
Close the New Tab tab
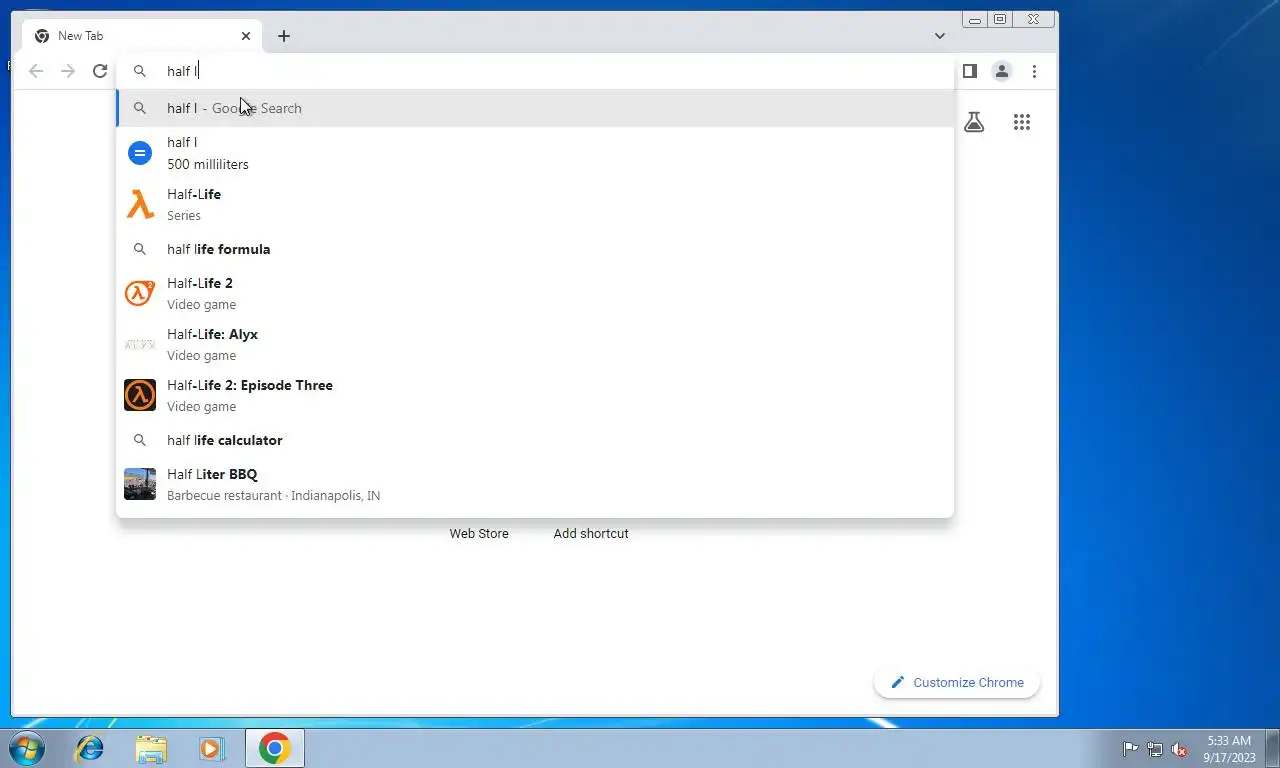coord(246,36)
